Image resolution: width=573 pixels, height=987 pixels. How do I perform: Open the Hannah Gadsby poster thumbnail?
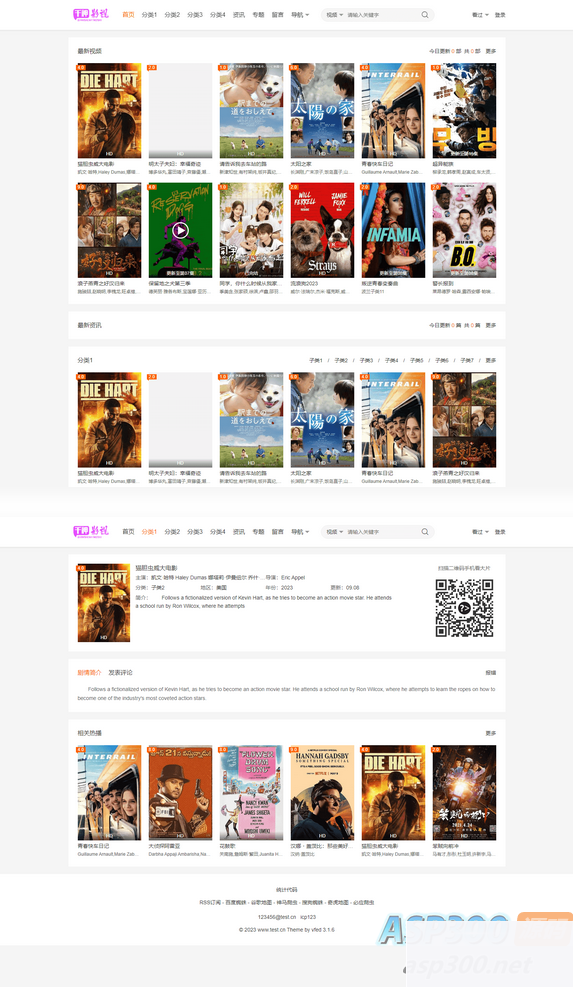(322, 792)
